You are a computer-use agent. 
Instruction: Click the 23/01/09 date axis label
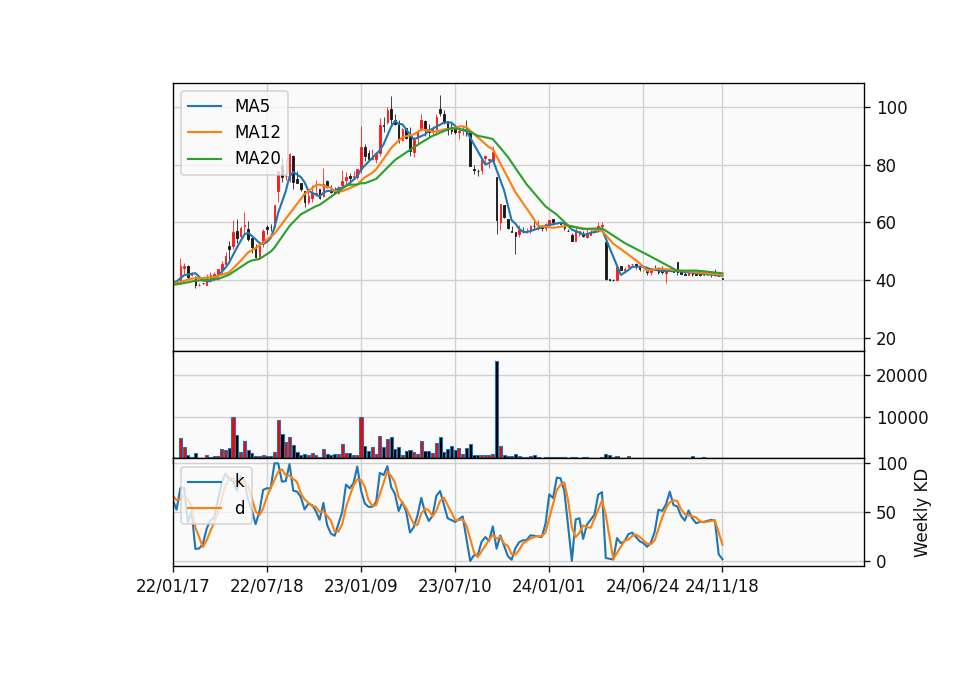coord(361,586)
